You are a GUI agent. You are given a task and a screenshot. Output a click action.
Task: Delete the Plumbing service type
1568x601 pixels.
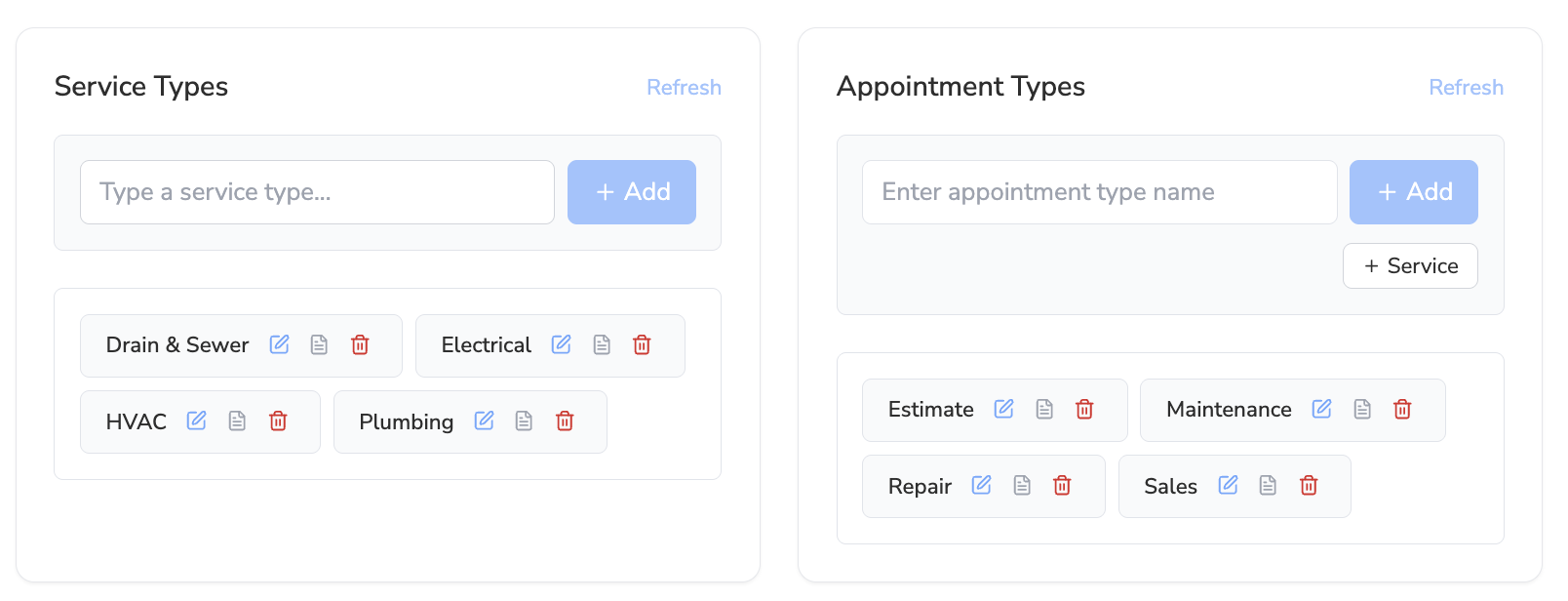coord(565,421)
